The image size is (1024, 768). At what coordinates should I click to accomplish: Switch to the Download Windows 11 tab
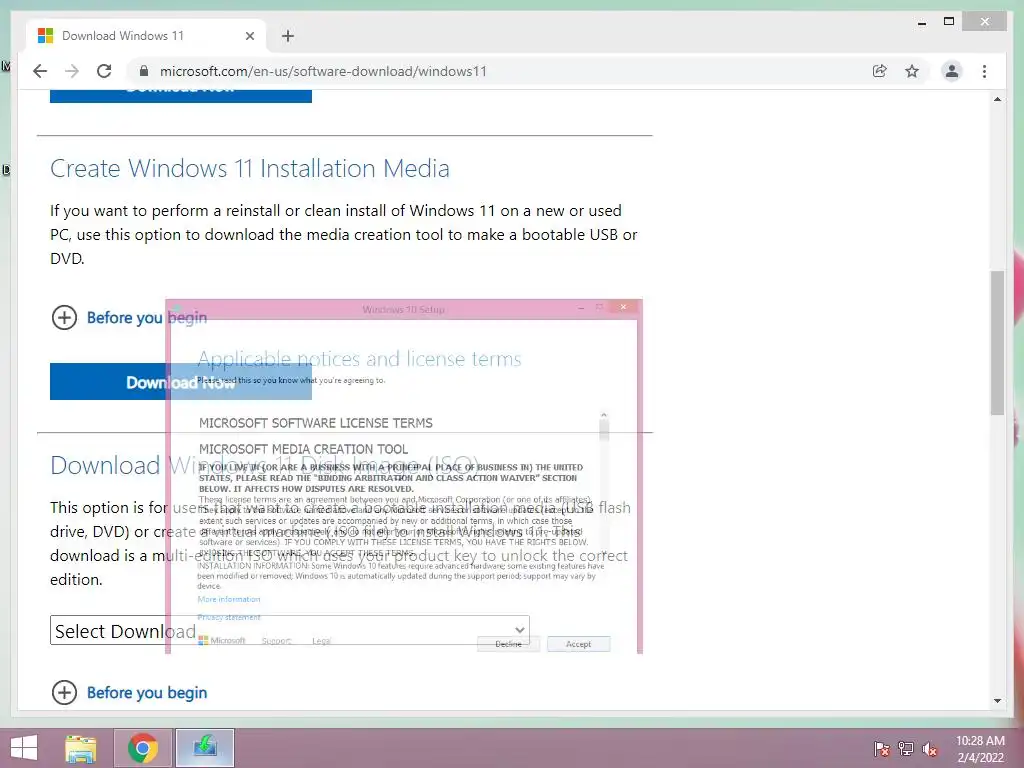coord(146,36)
